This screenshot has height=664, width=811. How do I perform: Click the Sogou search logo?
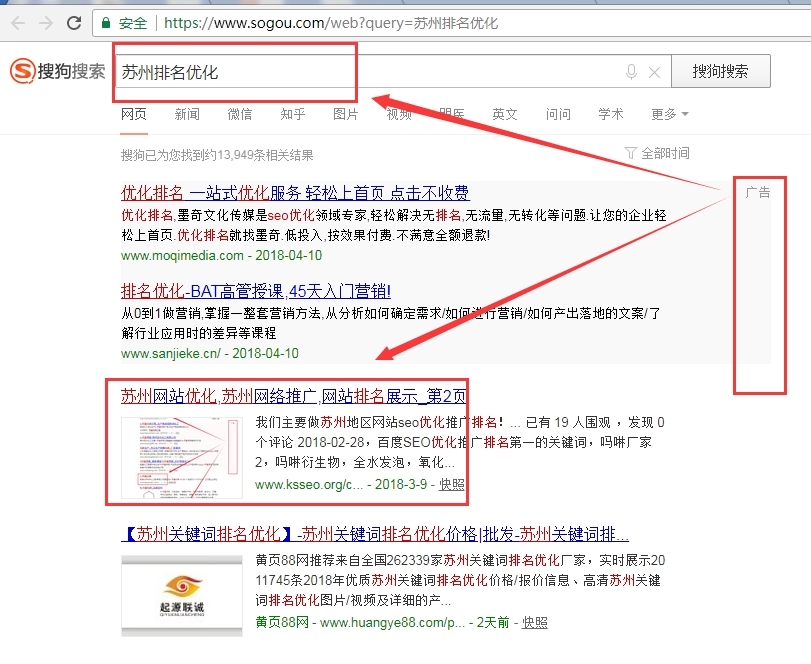click(58, 71)
